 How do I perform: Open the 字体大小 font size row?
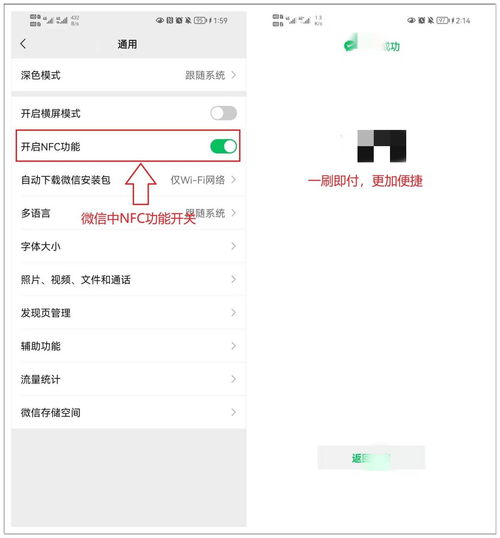point(129,246)
